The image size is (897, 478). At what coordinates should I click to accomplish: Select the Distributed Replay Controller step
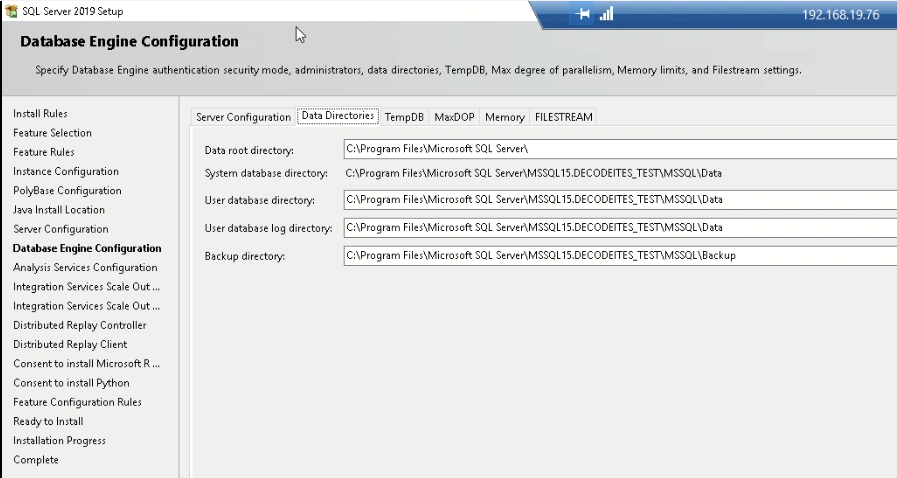pyautogui.click(x=80, y=325)
